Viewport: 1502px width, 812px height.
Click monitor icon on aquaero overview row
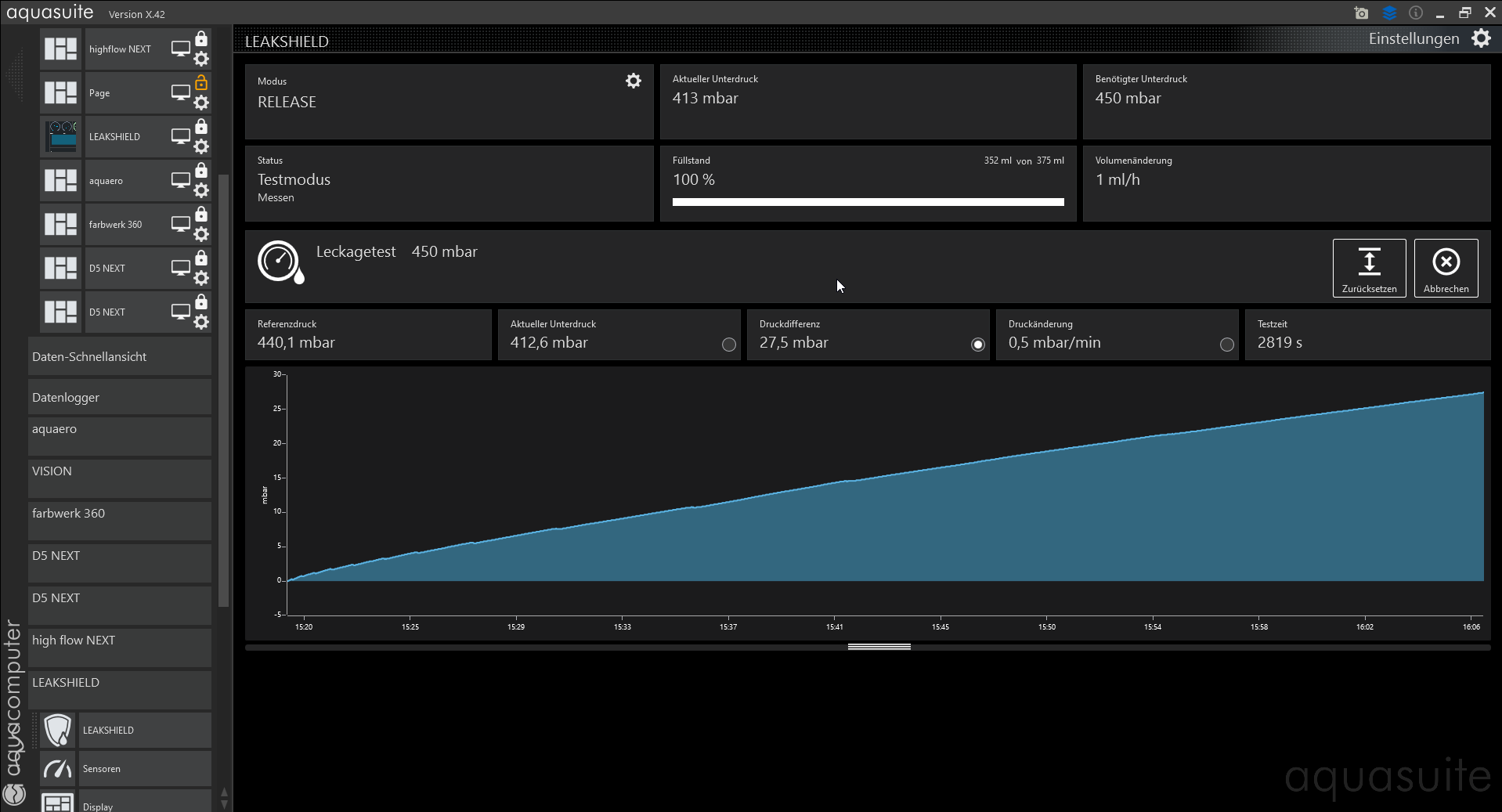point(181,180)
